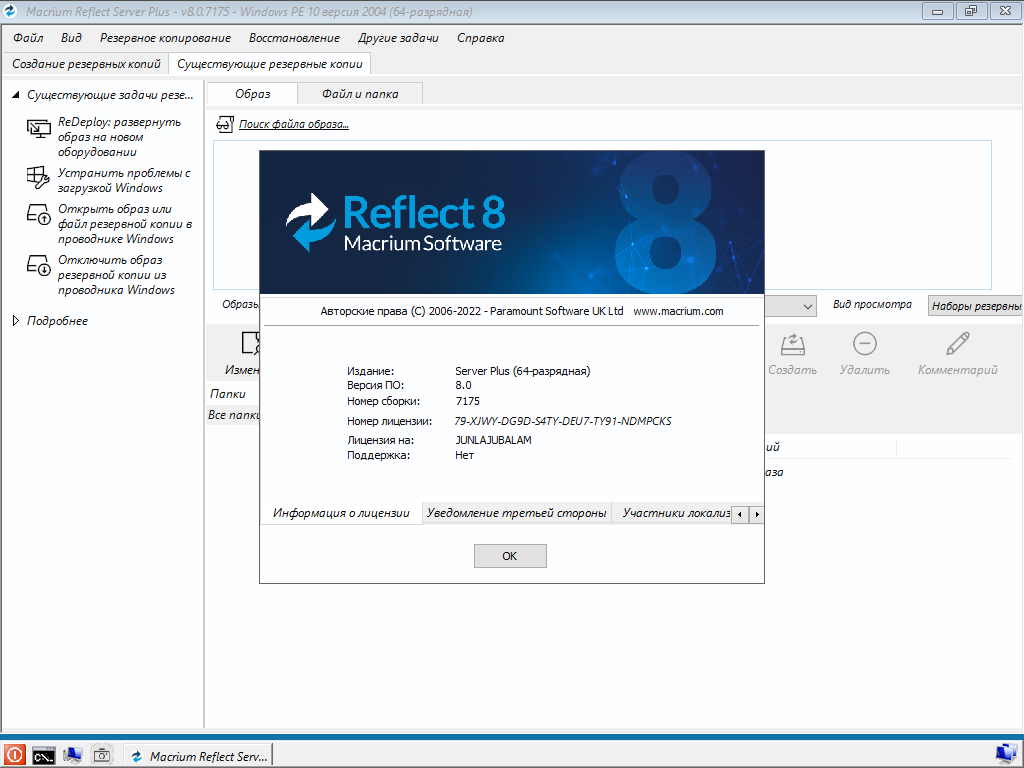Viewport: 1024px width, 768px height.
Task: Open the Наборы резервных view dropdown
Action: [x=975, y=306]
